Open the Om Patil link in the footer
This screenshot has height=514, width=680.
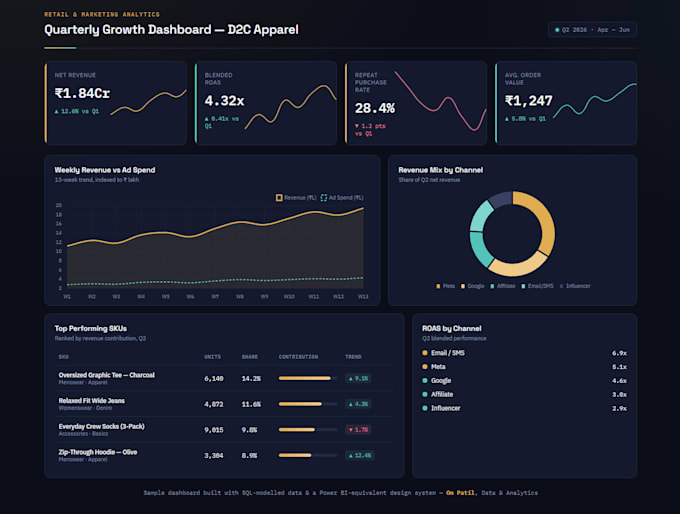pyautogui.click(x=460, y=493)
